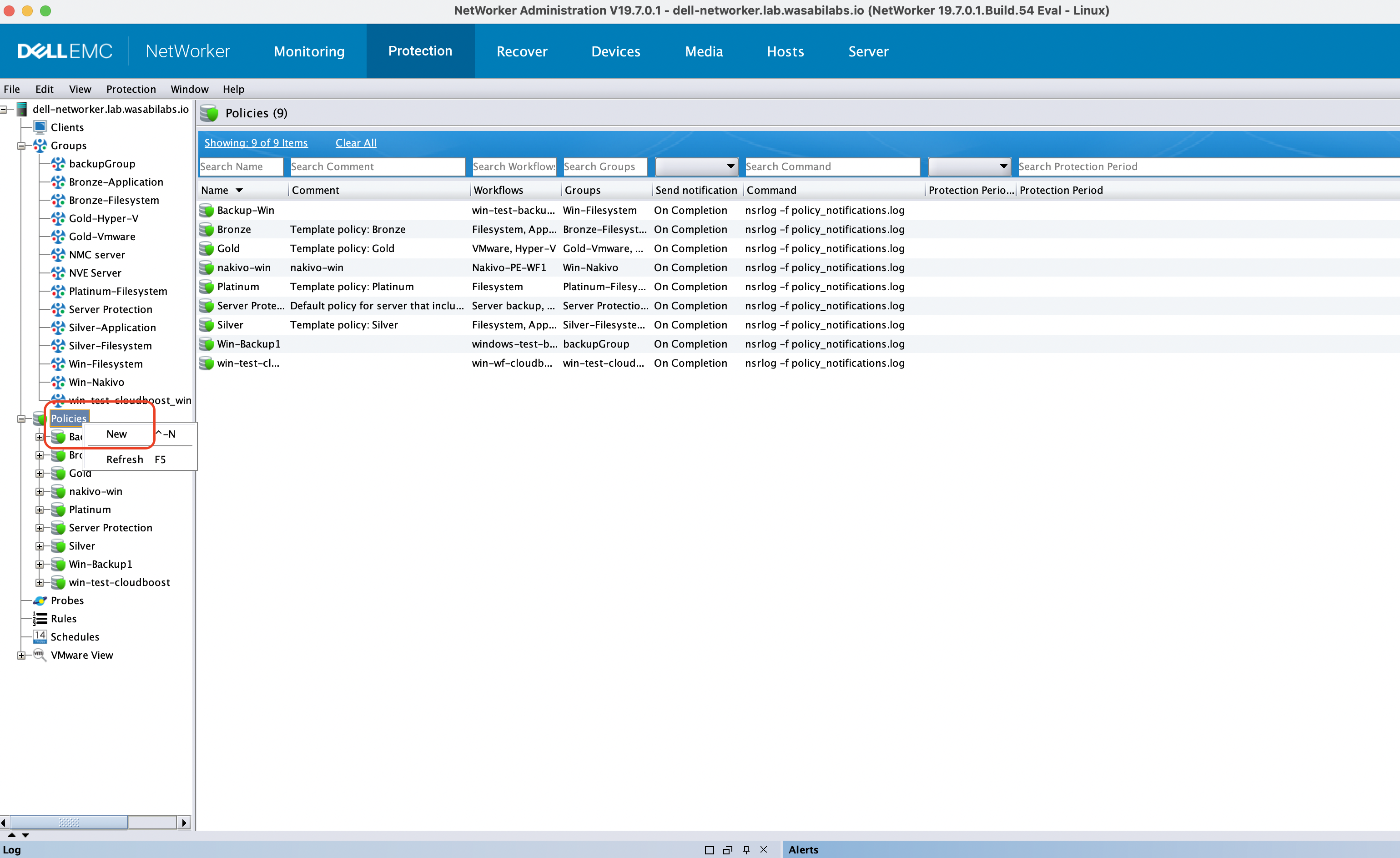The image size is (1400, 858).
Task: Expand the Platinum policy node
Action: click(x=40, y=510)
